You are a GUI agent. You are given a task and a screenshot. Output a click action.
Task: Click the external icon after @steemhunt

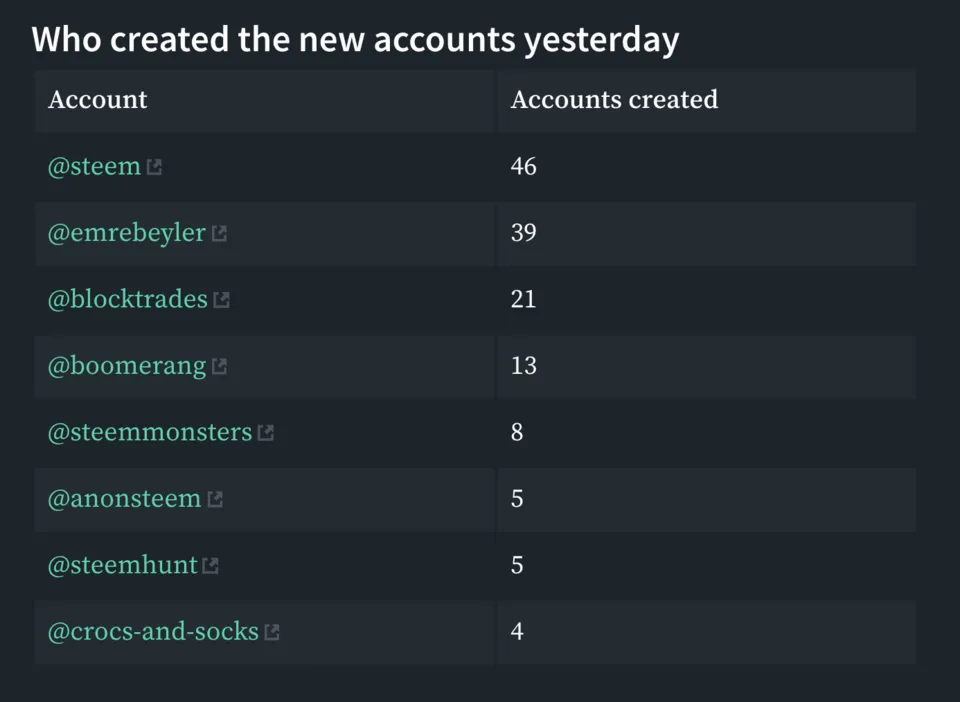click(x=211, y=566)
